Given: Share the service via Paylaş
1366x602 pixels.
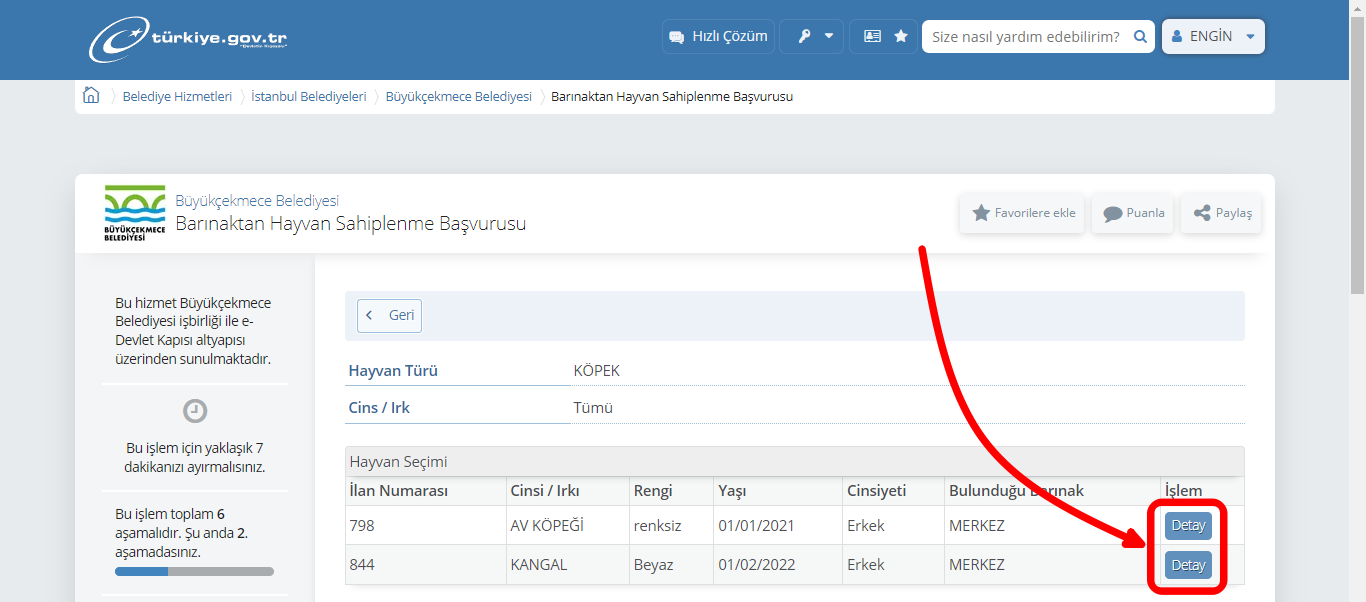Looking at the screenshot, I should (1220, 213).
